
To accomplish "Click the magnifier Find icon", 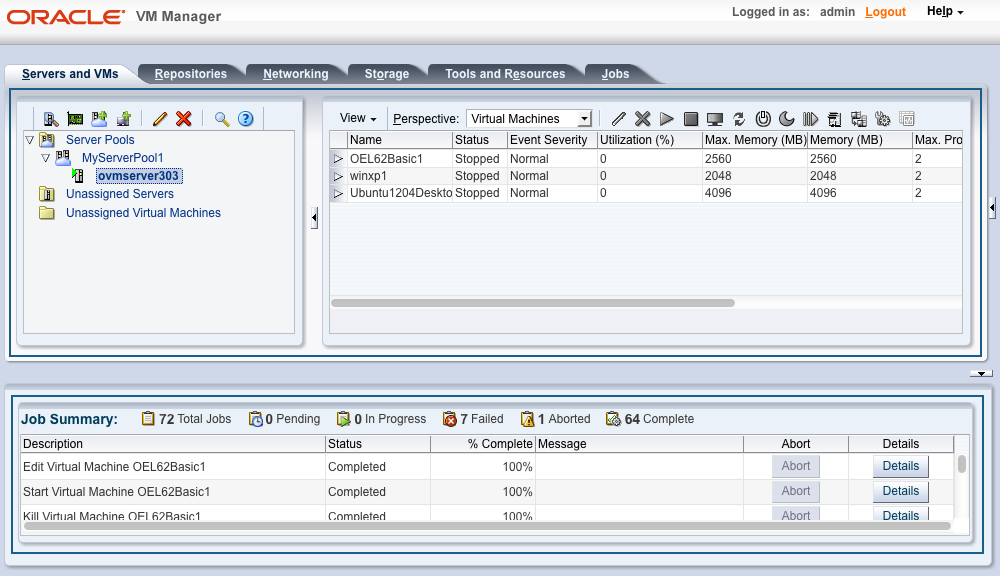I will point(221,119).
